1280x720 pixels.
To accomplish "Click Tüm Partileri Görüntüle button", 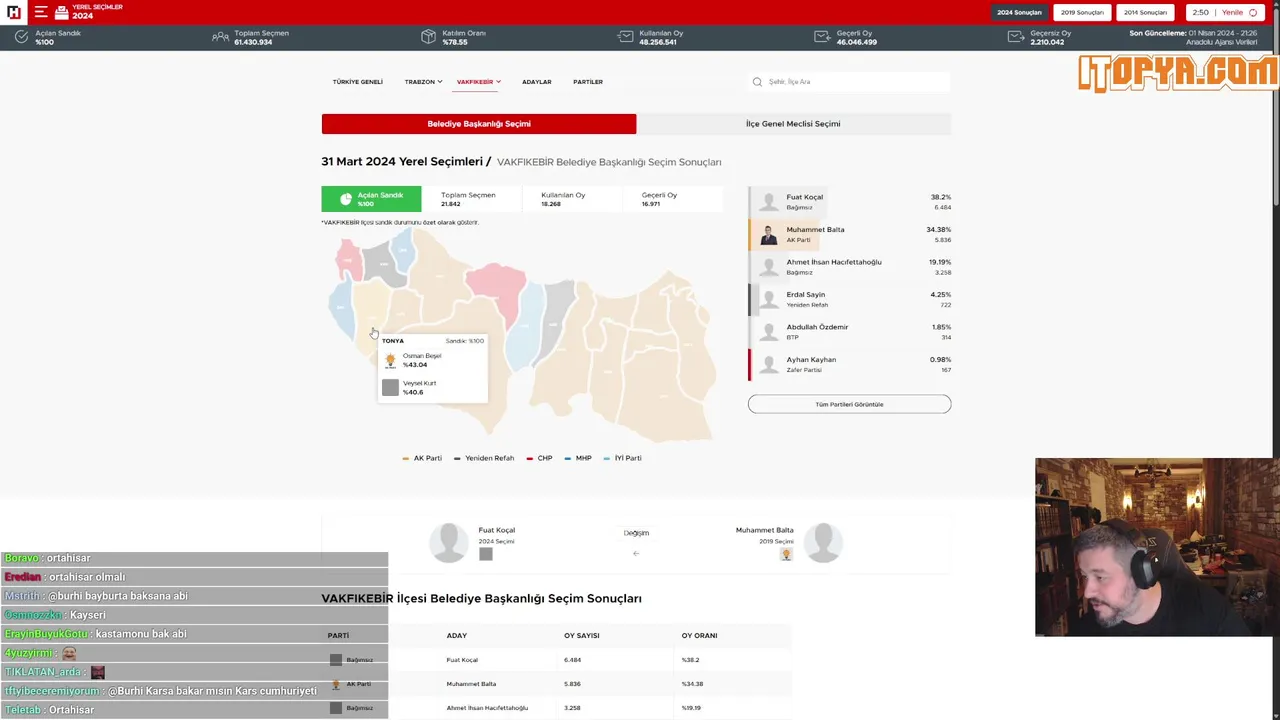I will [x=849, y=404].
